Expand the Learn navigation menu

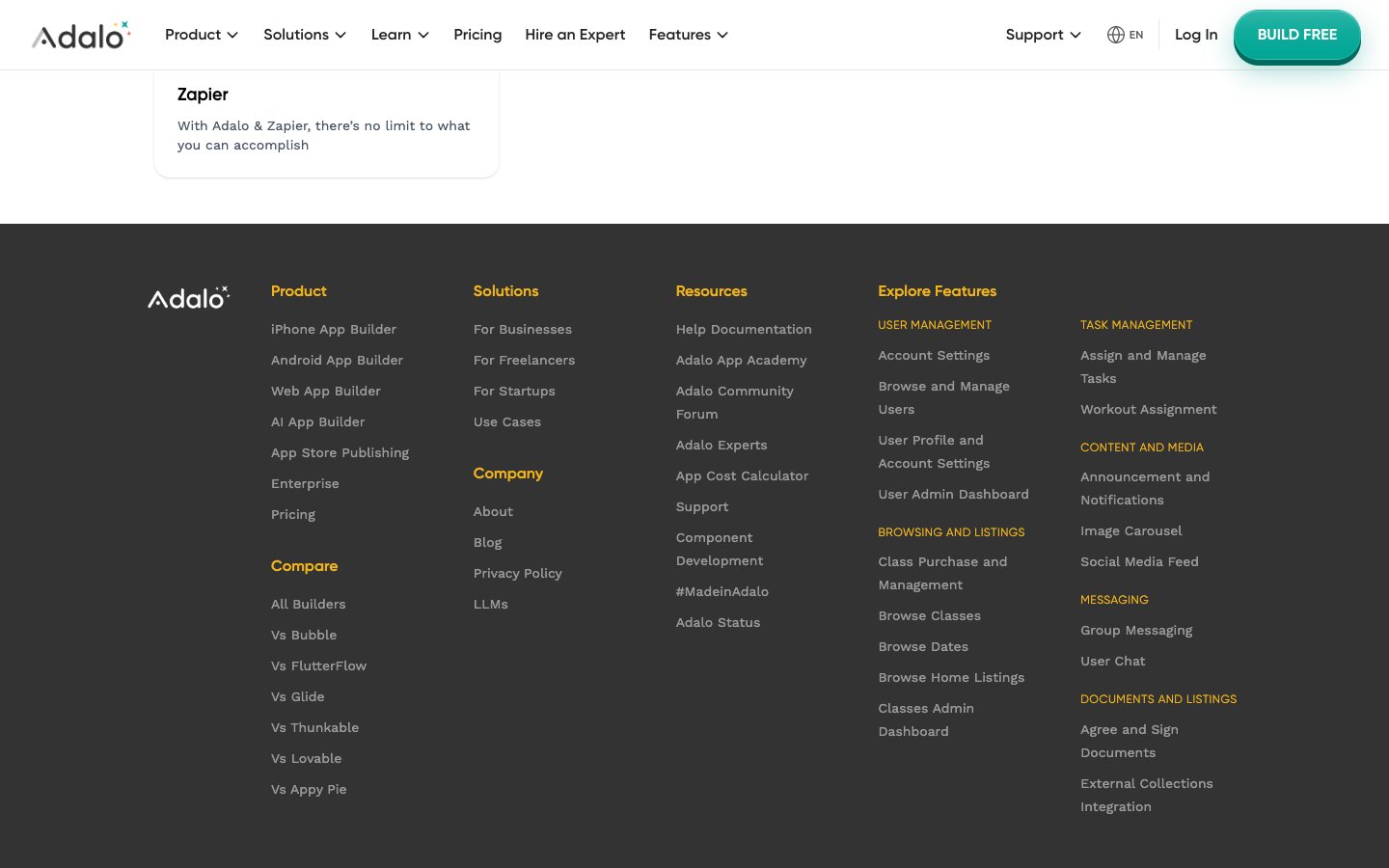399,35
